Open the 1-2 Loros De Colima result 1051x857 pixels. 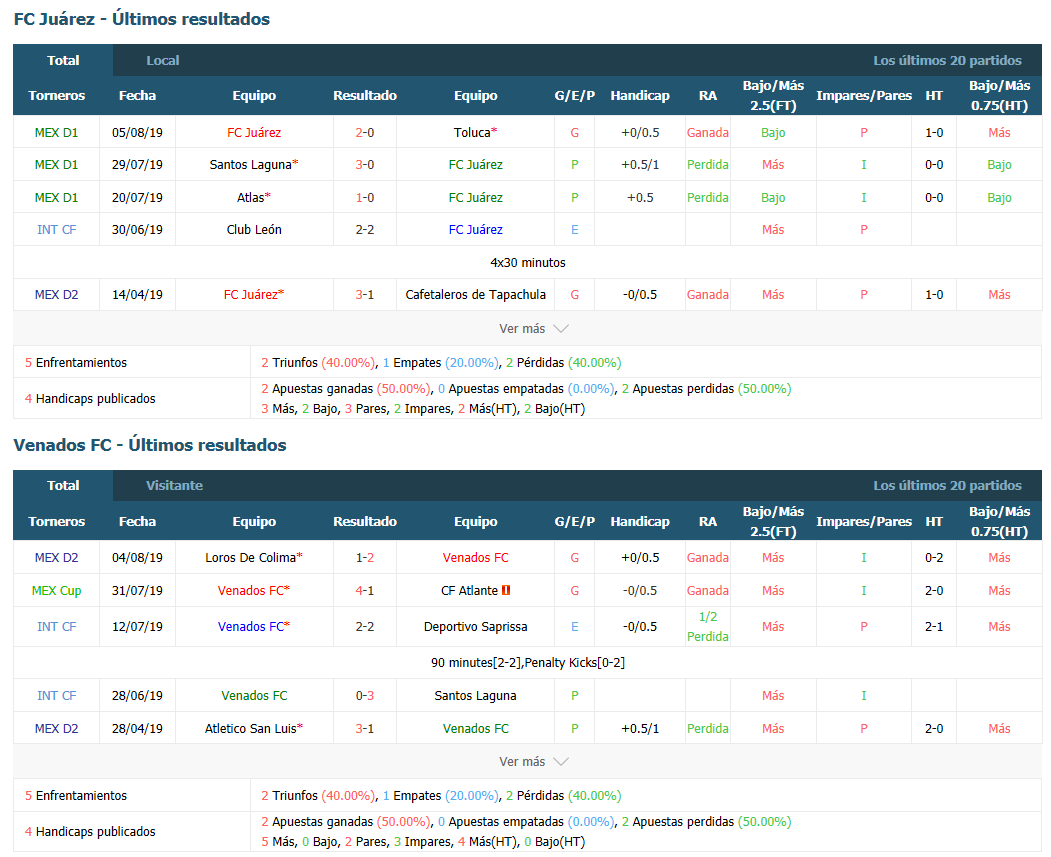click(x=365, y=557)
